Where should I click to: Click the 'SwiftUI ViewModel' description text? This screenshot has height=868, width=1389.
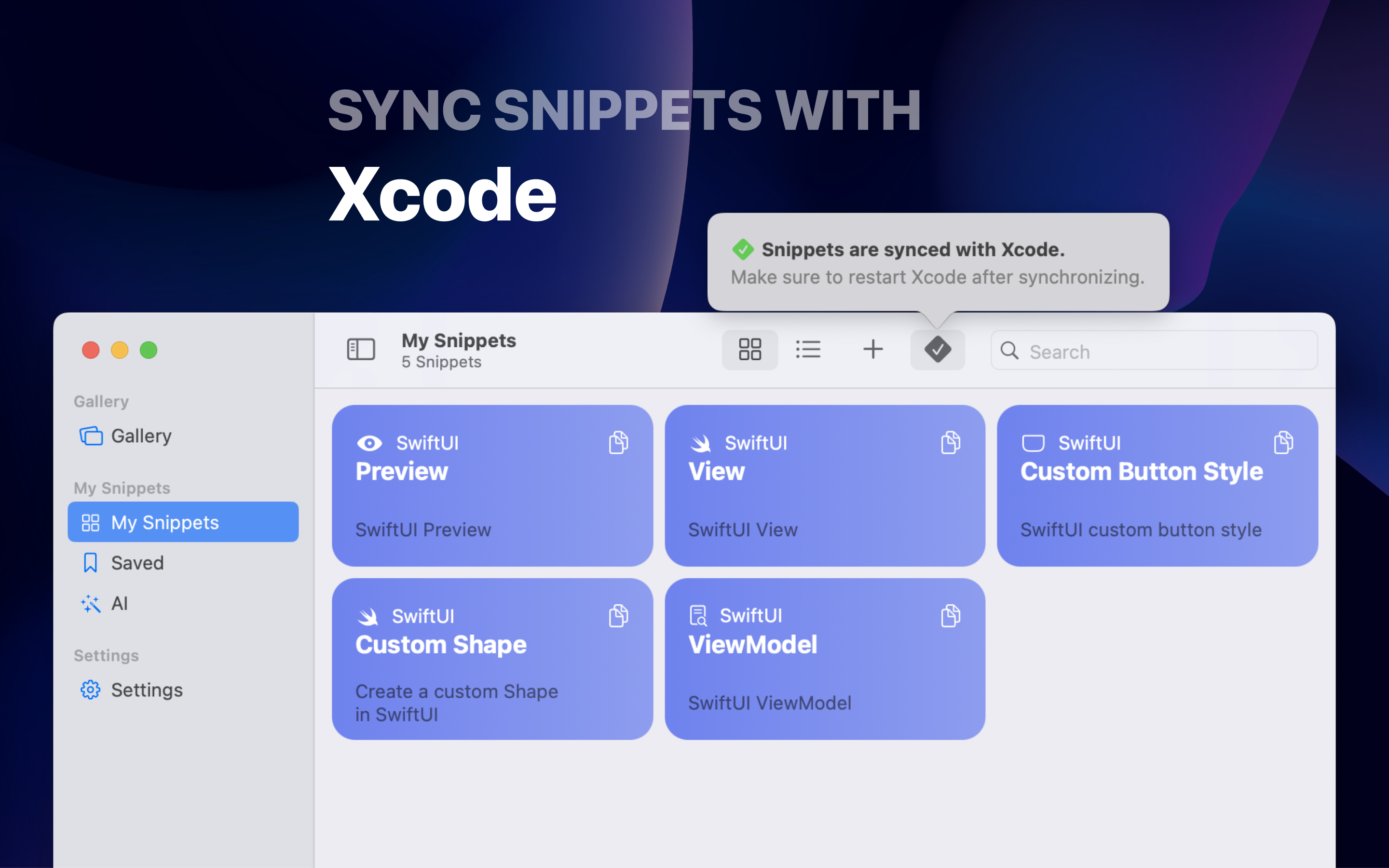(769, 703)
